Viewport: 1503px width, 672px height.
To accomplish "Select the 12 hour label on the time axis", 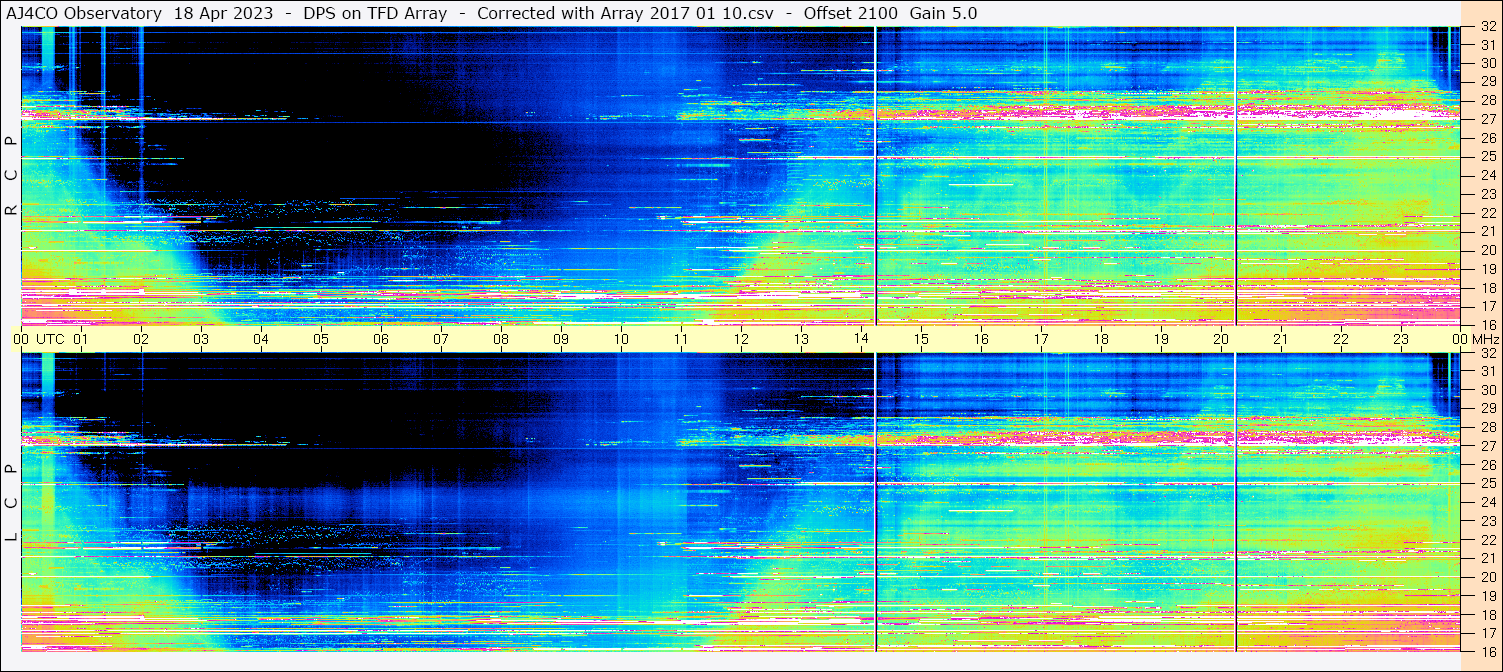I will 741,339.
